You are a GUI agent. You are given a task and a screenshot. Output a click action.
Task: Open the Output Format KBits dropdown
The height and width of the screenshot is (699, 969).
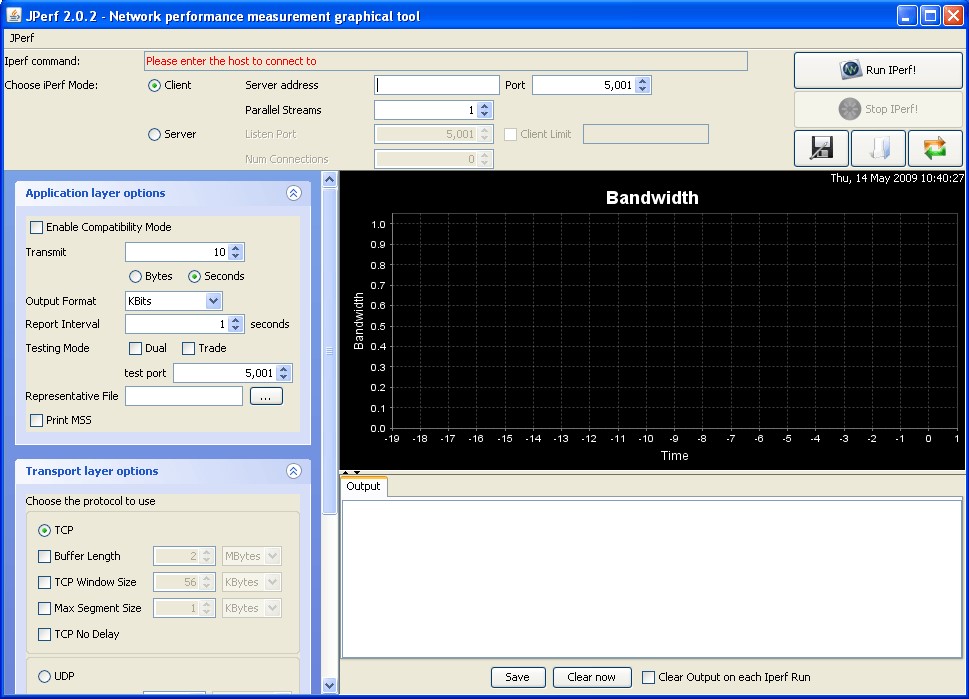(213, 301)
